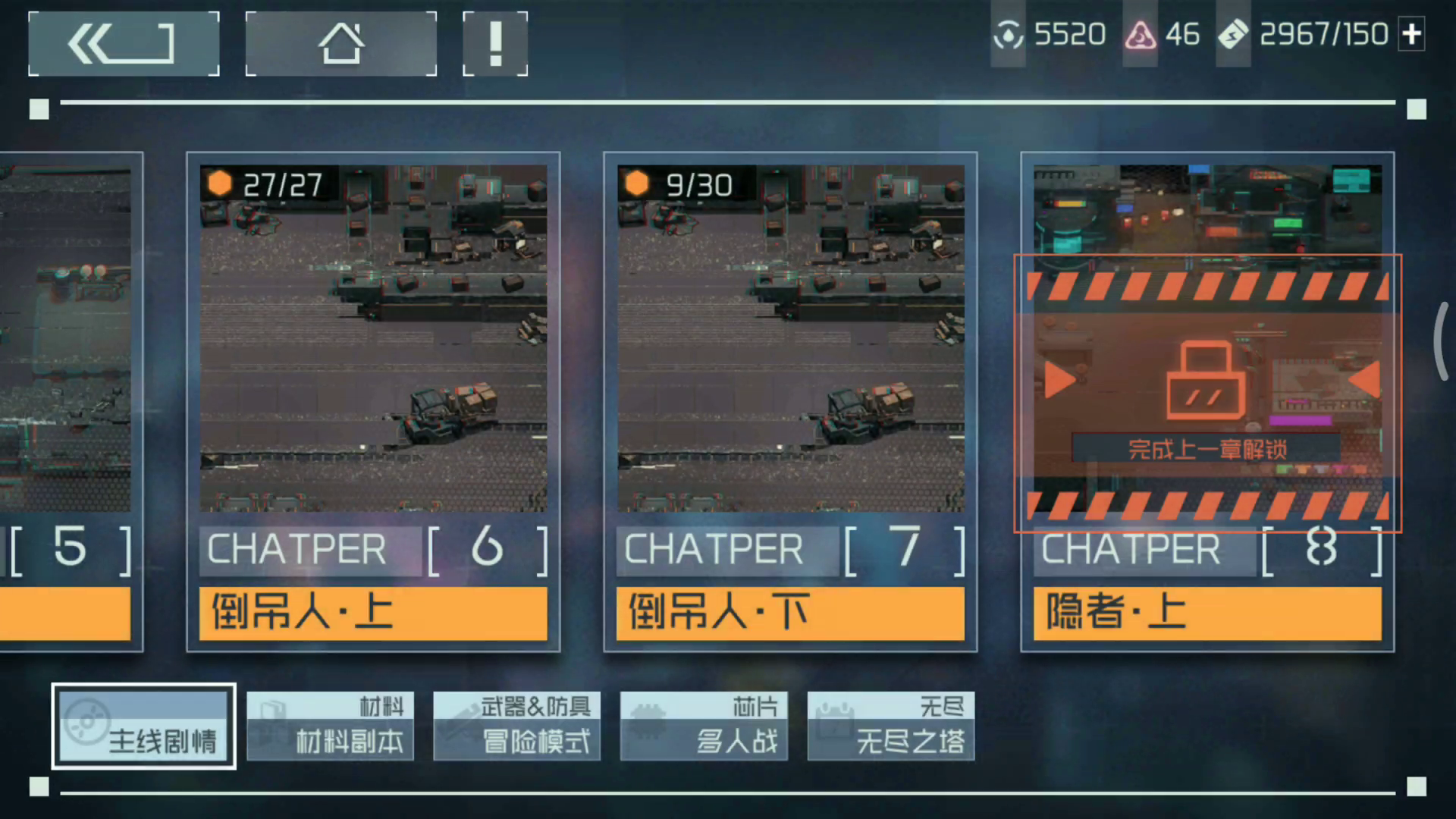This screenshot has height=819, width=1456.
Task: Click the right orange arrow on locked chapter
Action: [1365, 380]
